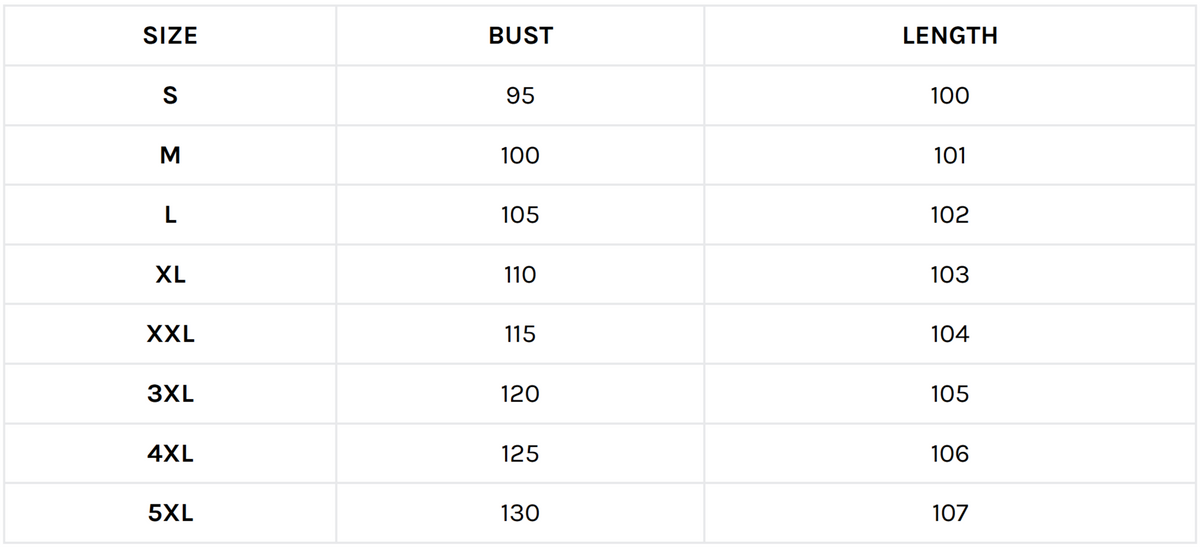
Task: Click bust value 115 for size XXL
Action: pyautogui.click(x=520, y=335)
